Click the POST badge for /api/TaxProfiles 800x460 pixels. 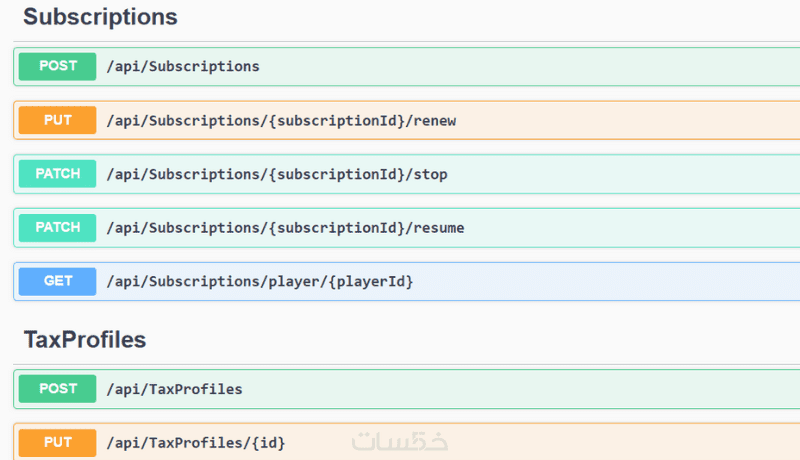58,389
